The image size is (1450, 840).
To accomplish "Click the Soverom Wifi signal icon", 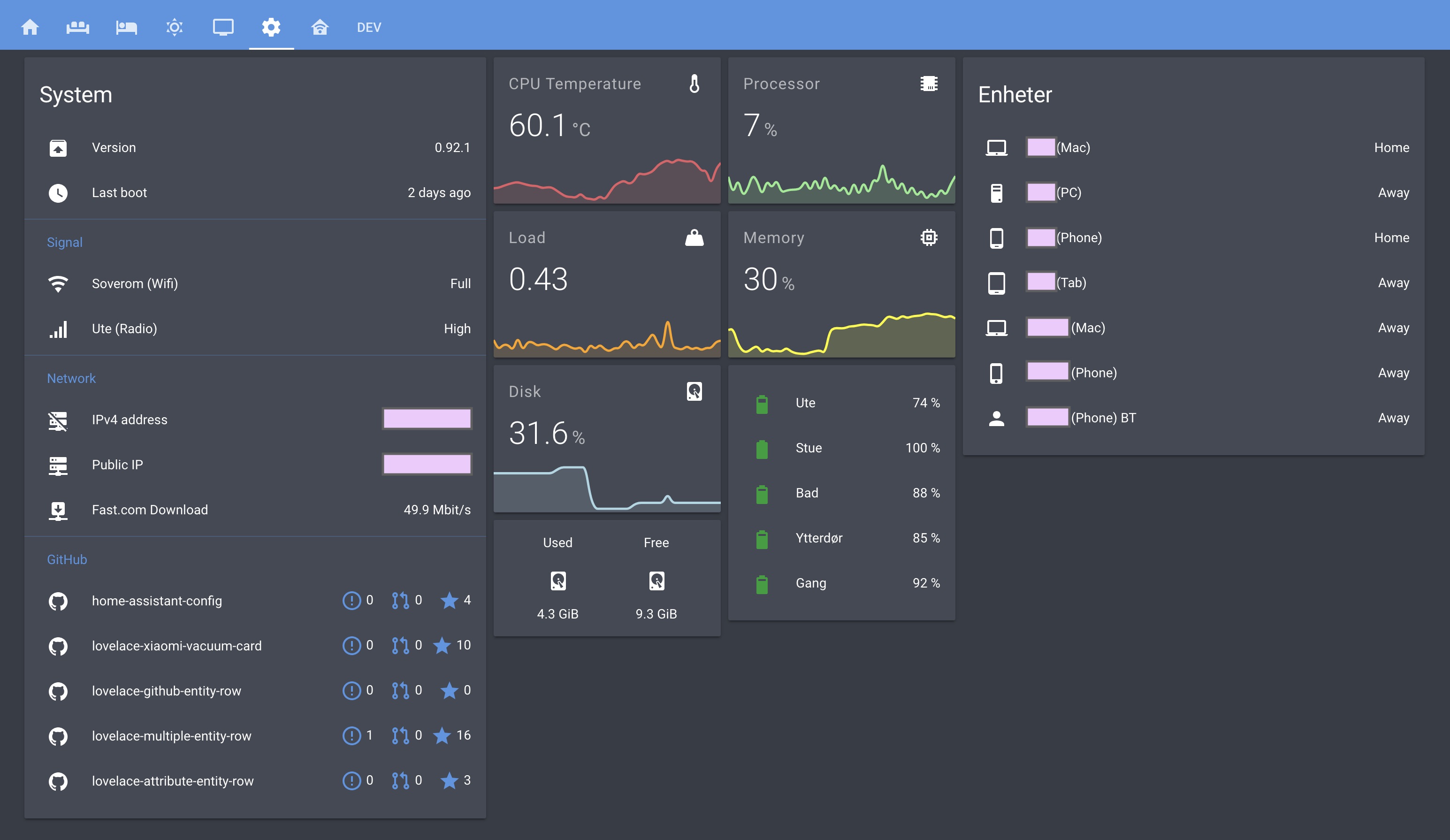I will point(58,283).
